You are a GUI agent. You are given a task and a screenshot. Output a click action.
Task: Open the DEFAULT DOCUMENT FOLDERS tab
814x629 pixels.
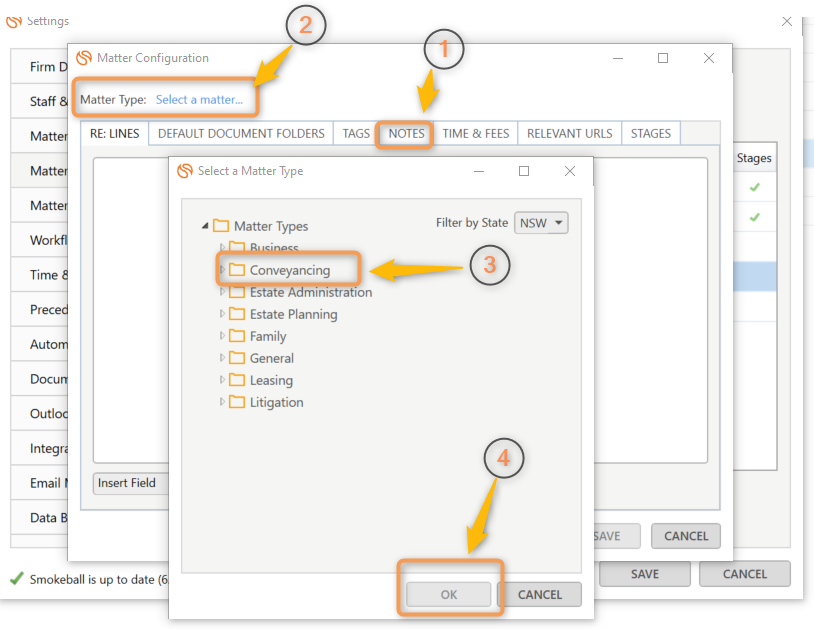(x=241, y=133)
